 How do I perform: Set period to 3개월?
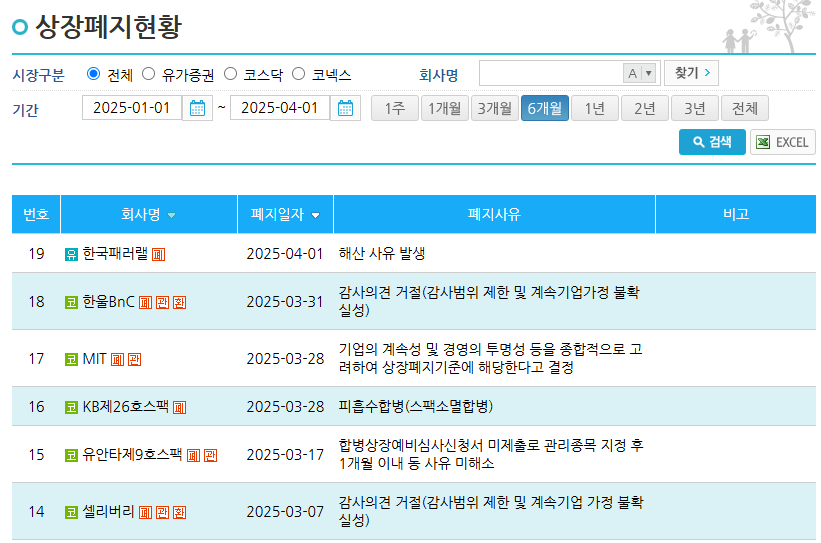click(495, 108)
